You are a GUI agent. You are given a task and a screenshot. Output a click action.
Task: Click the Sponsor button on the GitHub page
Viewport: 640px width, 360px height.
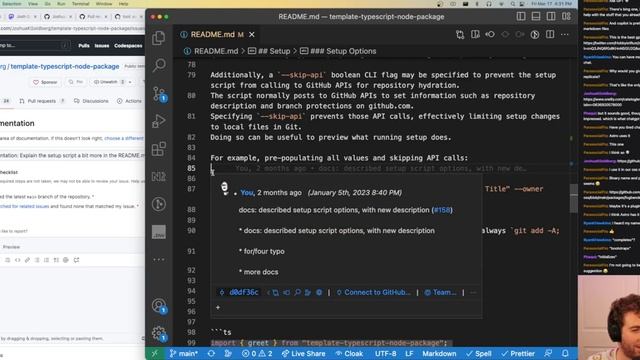click(x=45, y=82)
